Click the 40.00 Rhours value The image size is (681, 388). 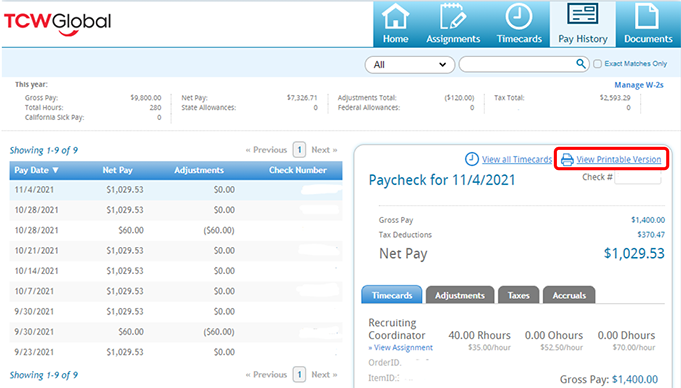479,335
